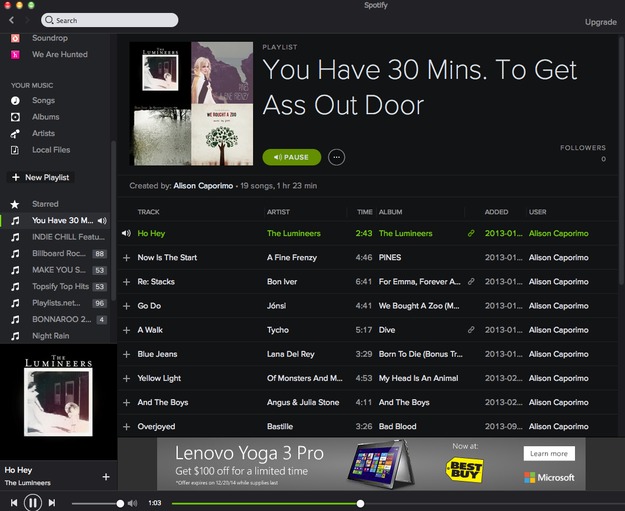
Task: Click the song progress slider handle
Action: 360,503
